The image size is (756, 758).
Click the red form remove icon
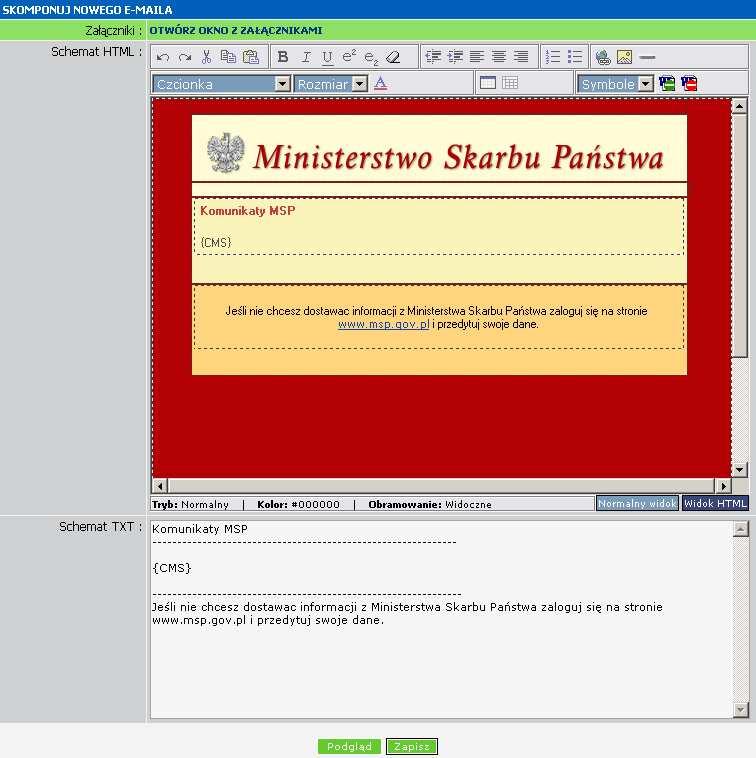(689, 84)
